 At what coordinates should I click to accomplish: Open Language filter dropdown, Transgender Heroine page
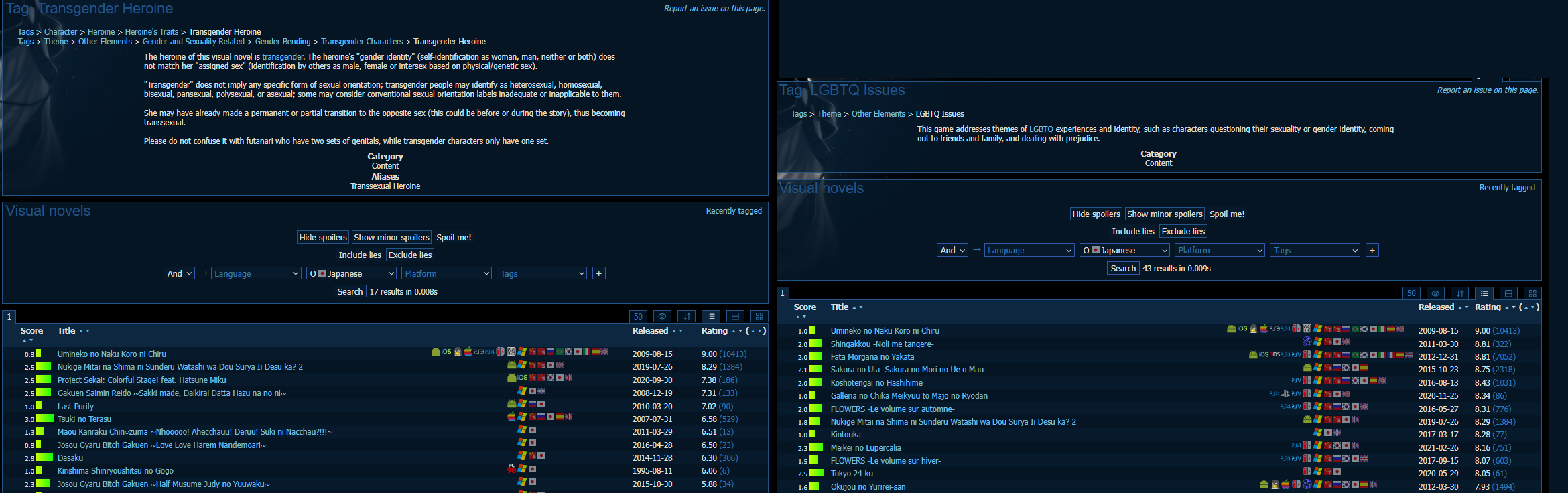coord(256,273)
